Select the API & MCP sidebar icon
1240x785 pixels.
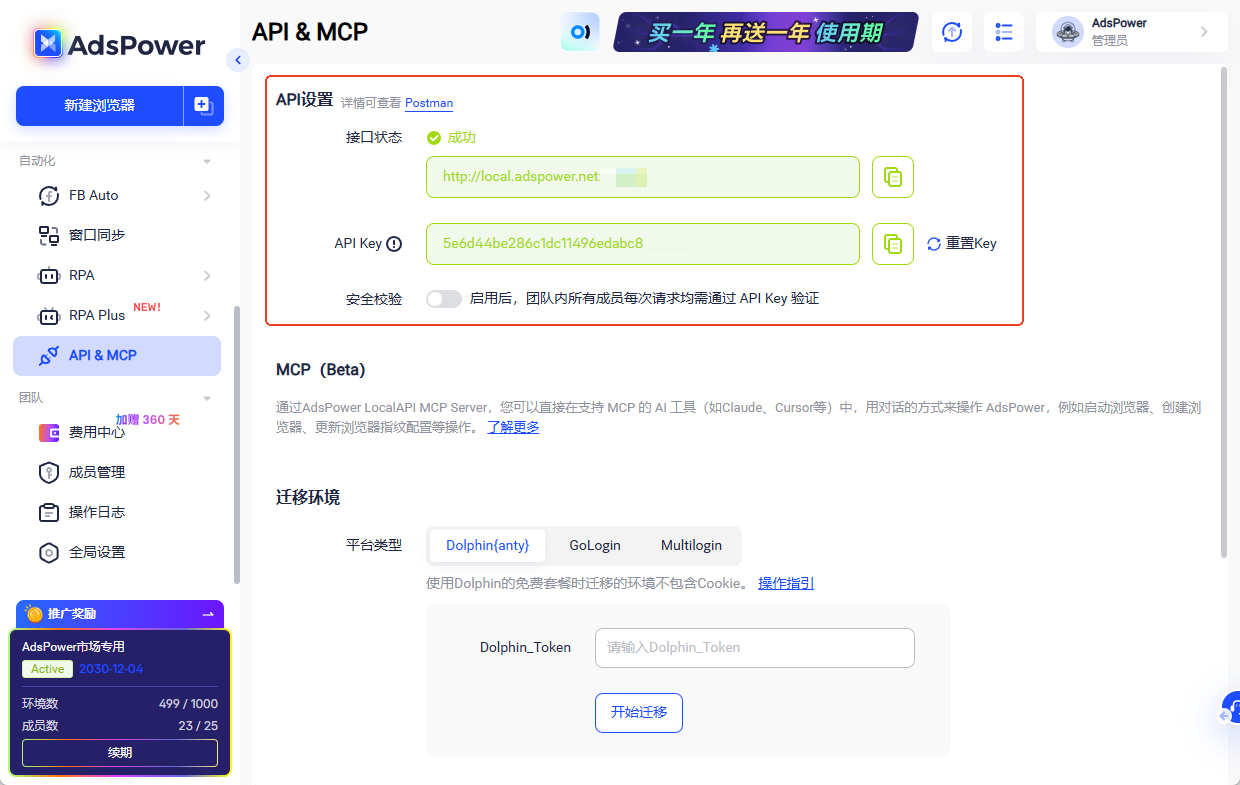click(49, 355)
